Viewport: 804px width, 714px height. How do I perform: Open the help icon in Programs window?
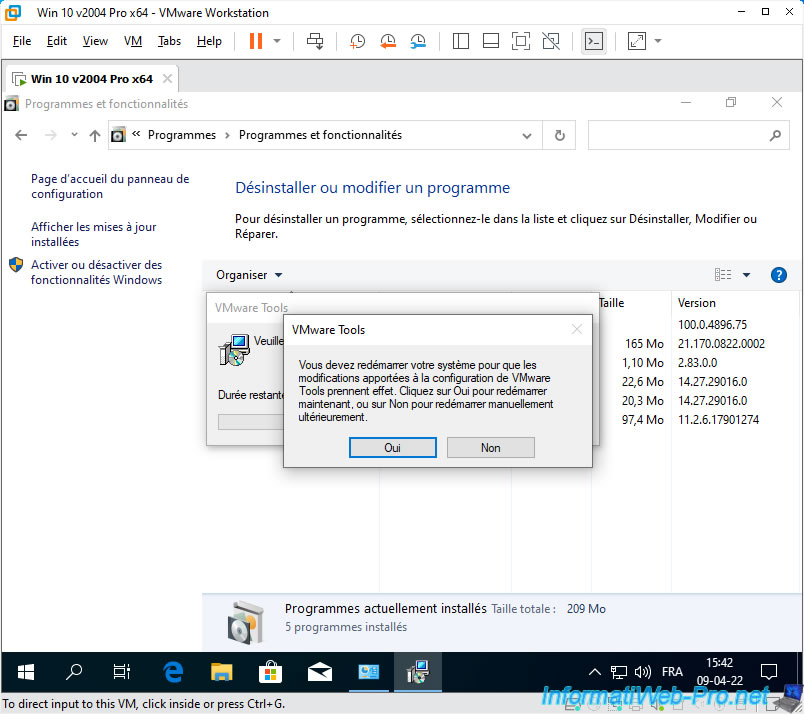click(x=779, y=275)
